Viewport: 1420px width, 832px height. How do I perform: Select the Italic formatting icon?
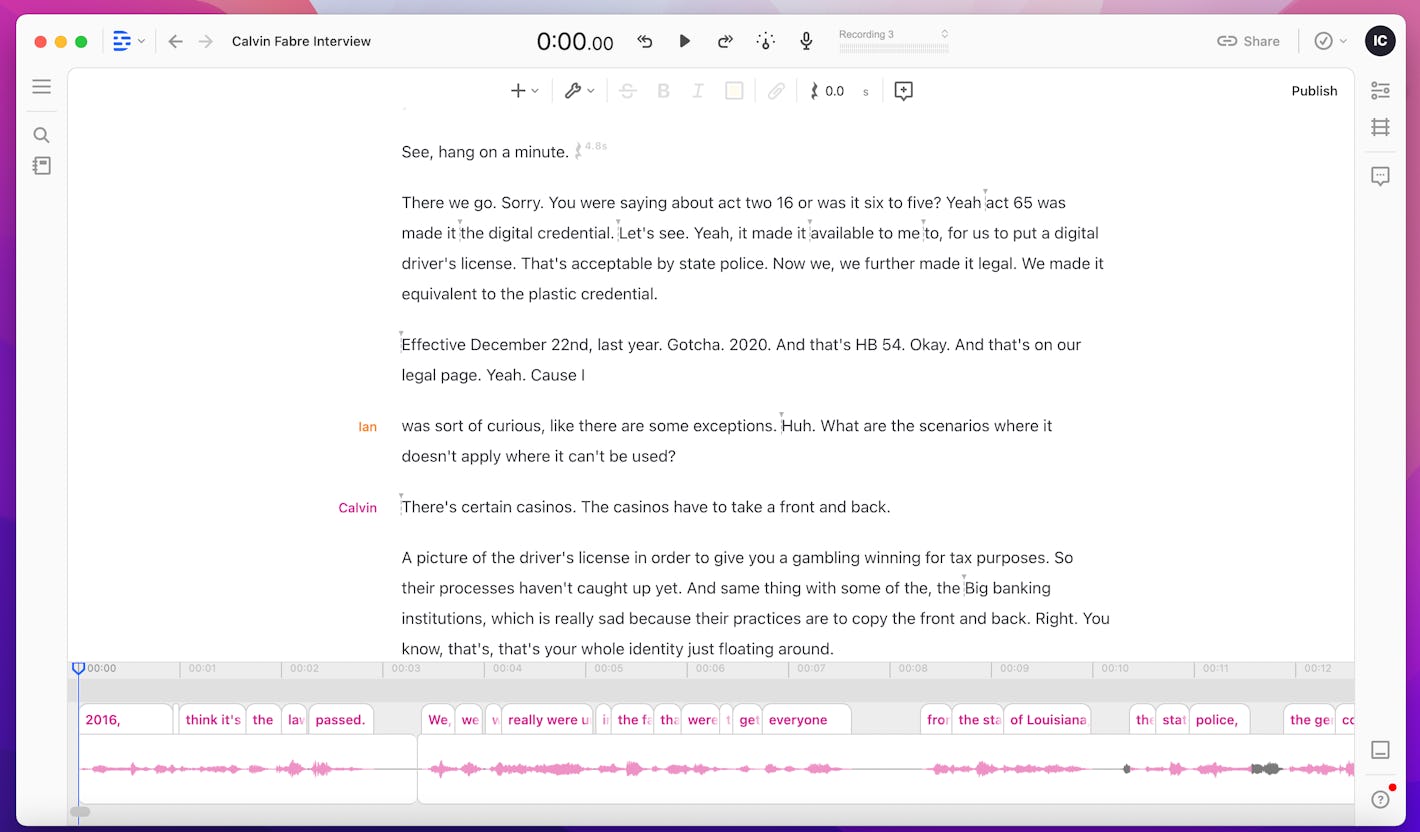coord(698,90)
